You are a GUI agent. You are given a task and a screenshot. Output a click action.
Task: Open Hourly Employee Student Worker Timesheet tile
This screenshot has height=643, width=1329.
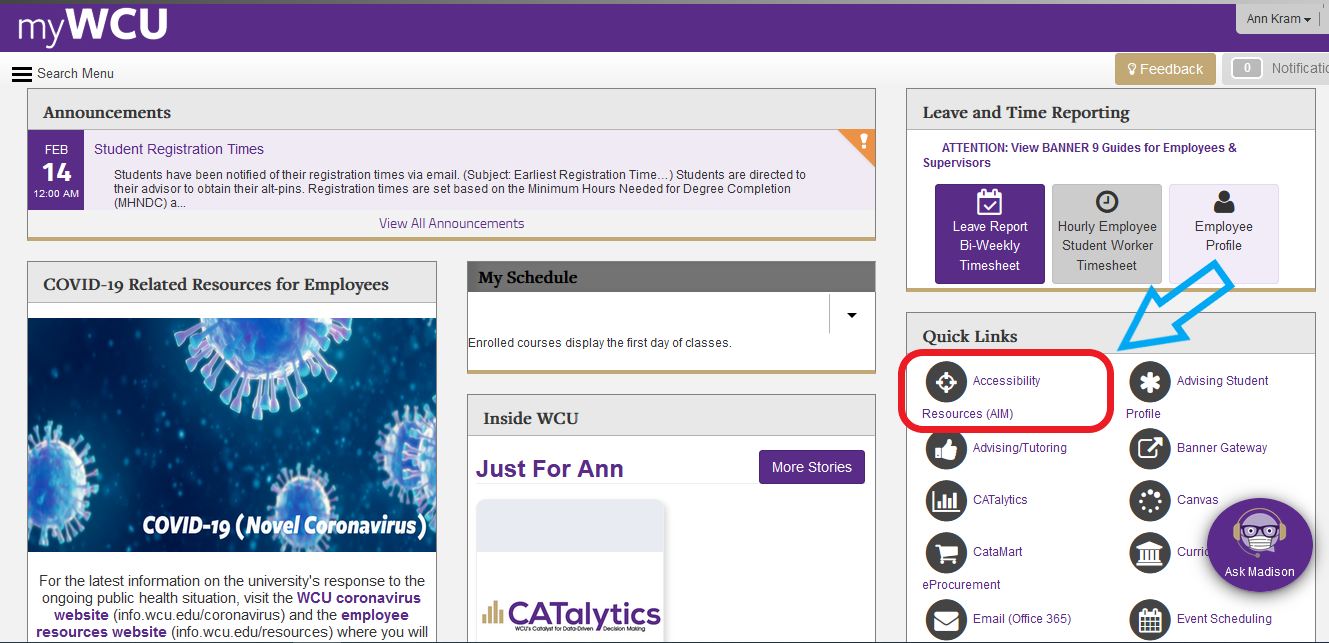(1107, 234)
